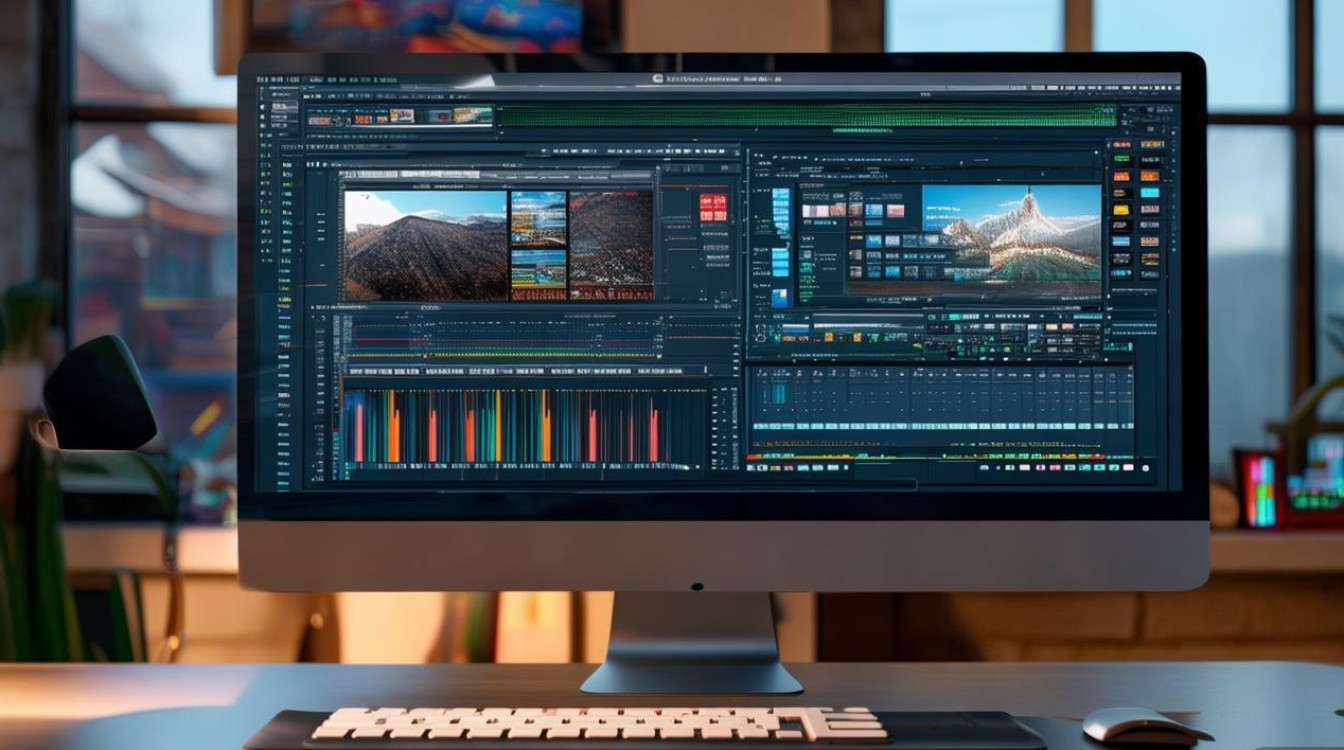Image resolution: width=1344 pixels, height=750 pixels.
Task: Click the pink thumbnail in the media bin grid
Action: coord(810,211)
